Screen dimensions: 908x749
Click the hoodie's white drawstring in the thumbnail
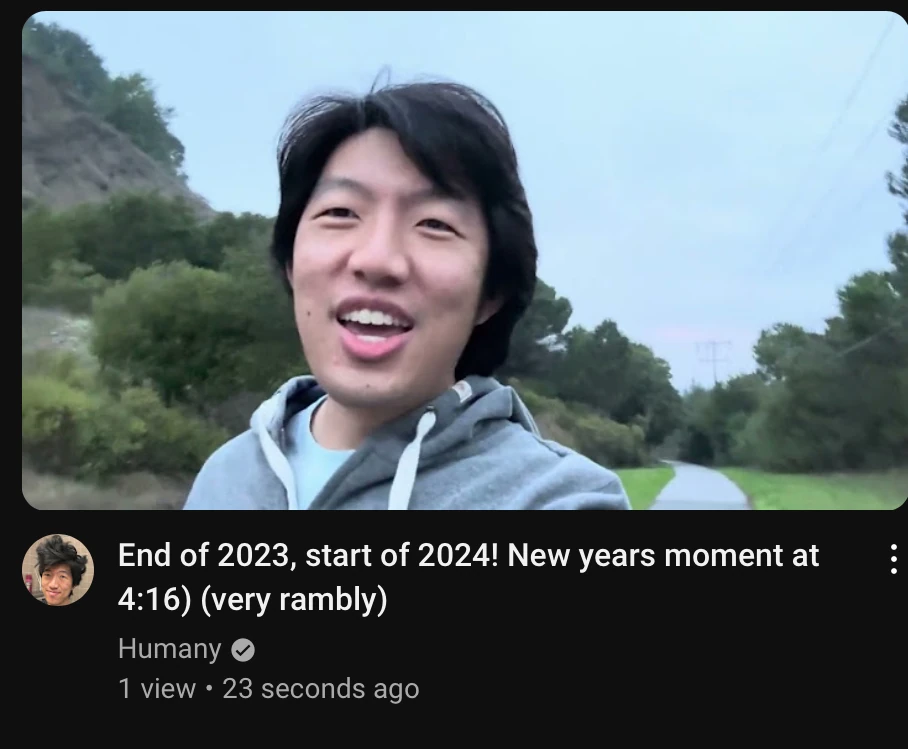411,461
